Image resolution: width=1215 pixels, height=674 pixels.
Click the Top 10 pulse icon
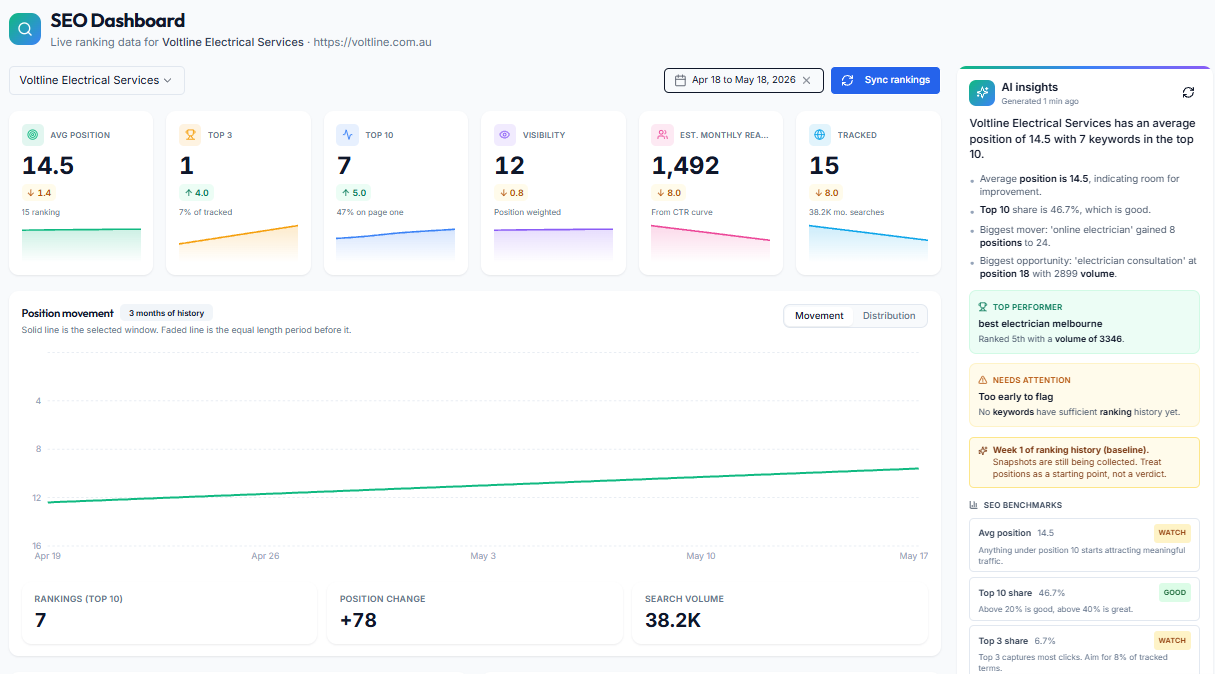[347, 134]
